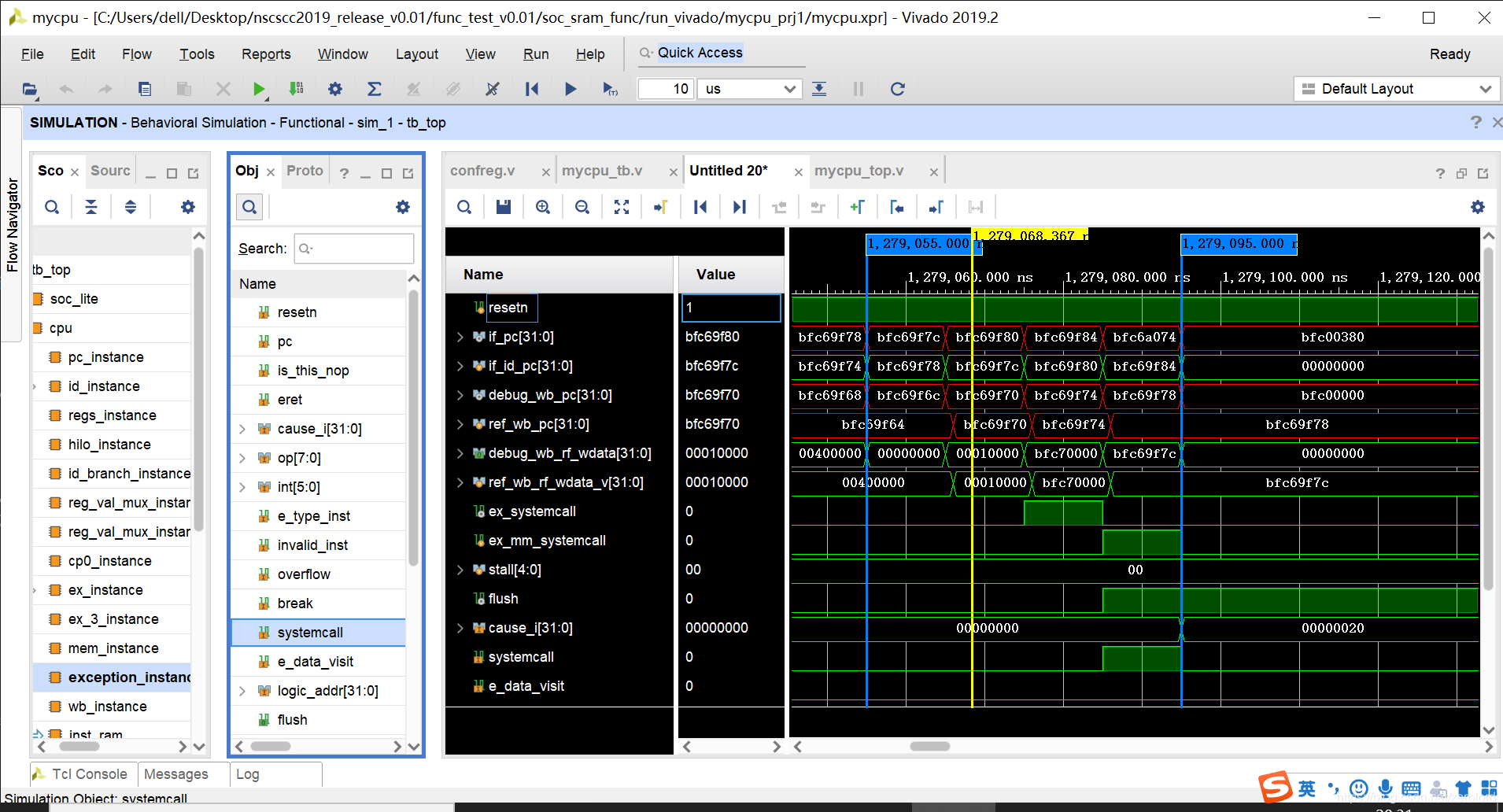
Task: Open Scope panel settings gear
Action: tap(188, 207)
